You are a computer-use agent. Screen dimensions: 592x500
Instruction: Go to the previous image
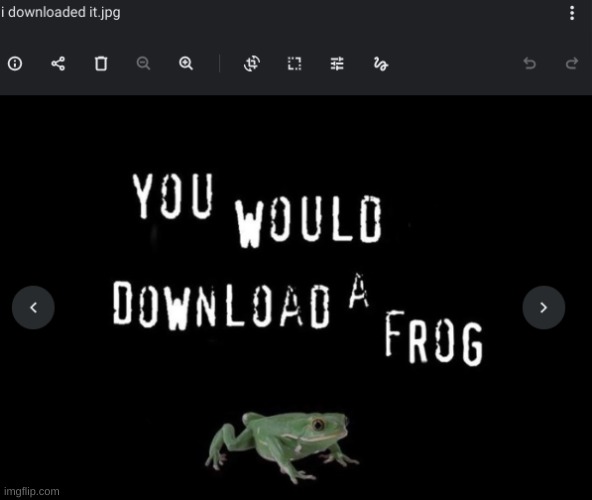(33, 307)
